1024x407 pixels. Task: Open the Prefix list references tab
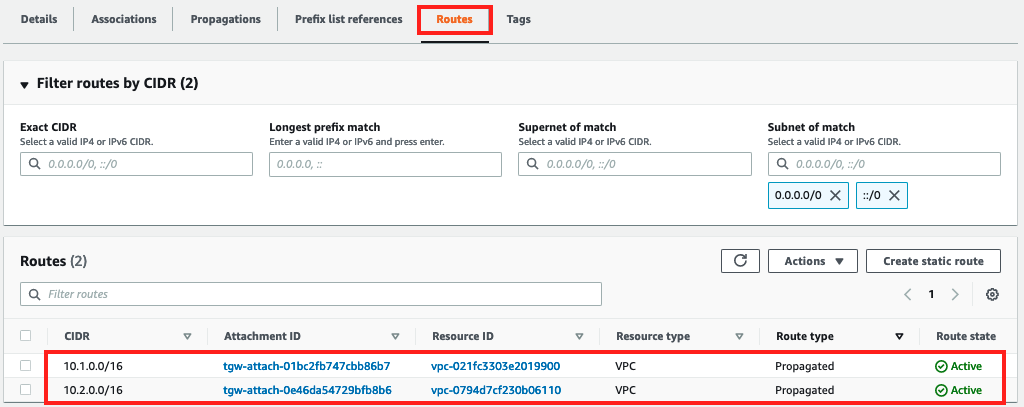tap(348, 19)
